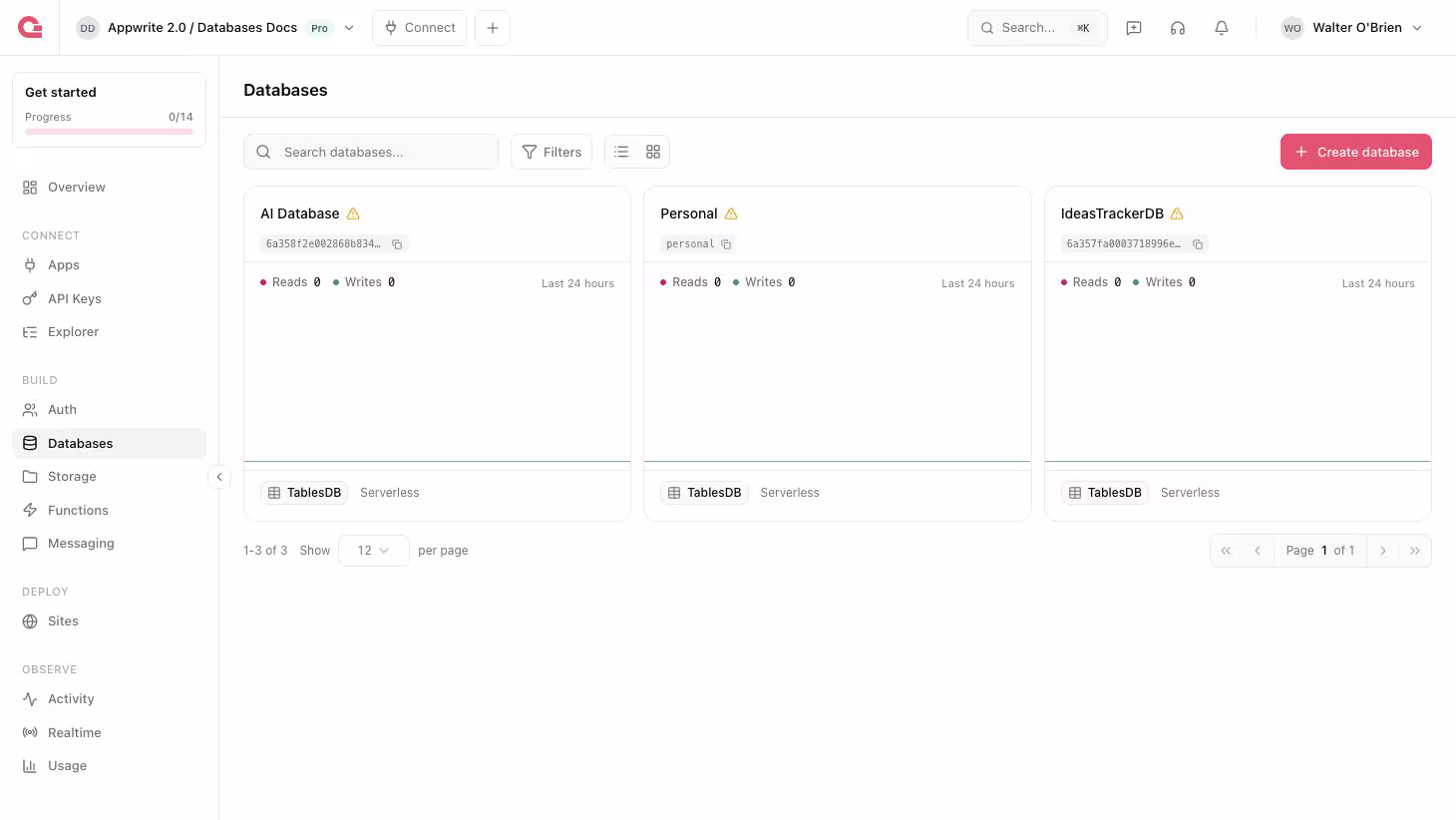Open Functions in the sidebar
Screen dimensions: 1456x820
109,510
